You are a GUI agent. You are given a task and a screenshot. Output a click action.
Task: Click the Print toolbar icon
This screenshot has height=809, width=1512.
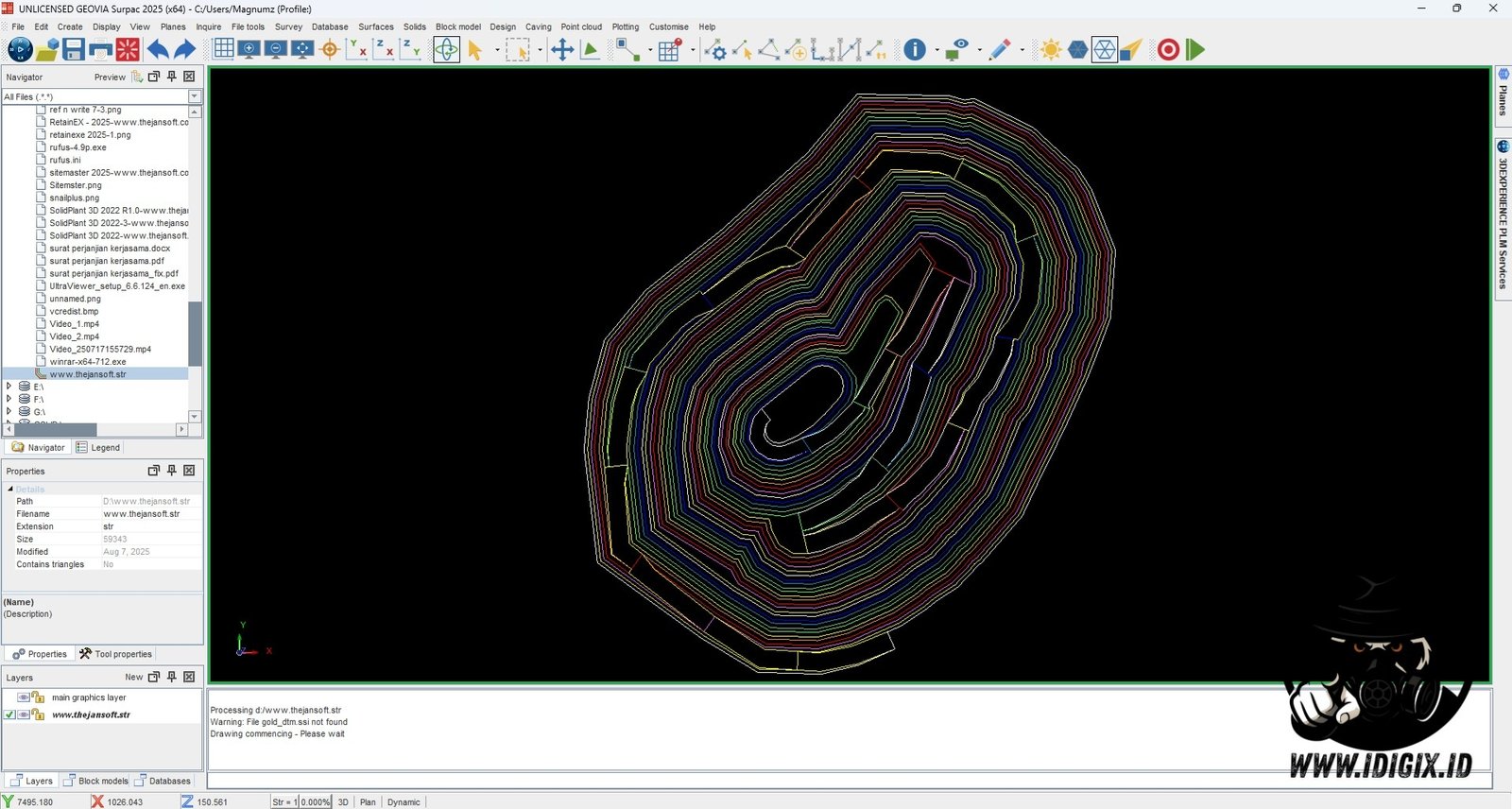[100, 49]
